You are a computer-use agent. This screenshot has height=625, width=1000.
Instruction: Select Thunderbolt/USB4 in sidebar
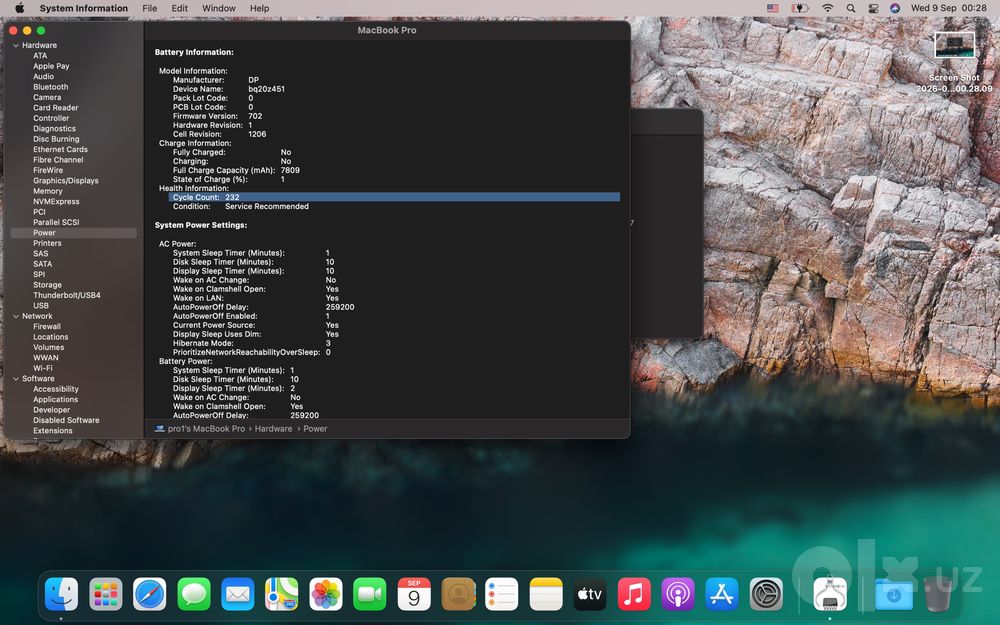pos(66,295)
